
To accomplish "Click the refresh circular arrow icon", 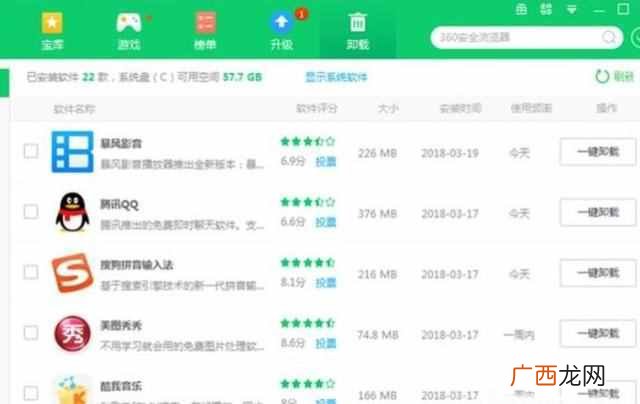I will pyautogui.click(x=602, y=76).
